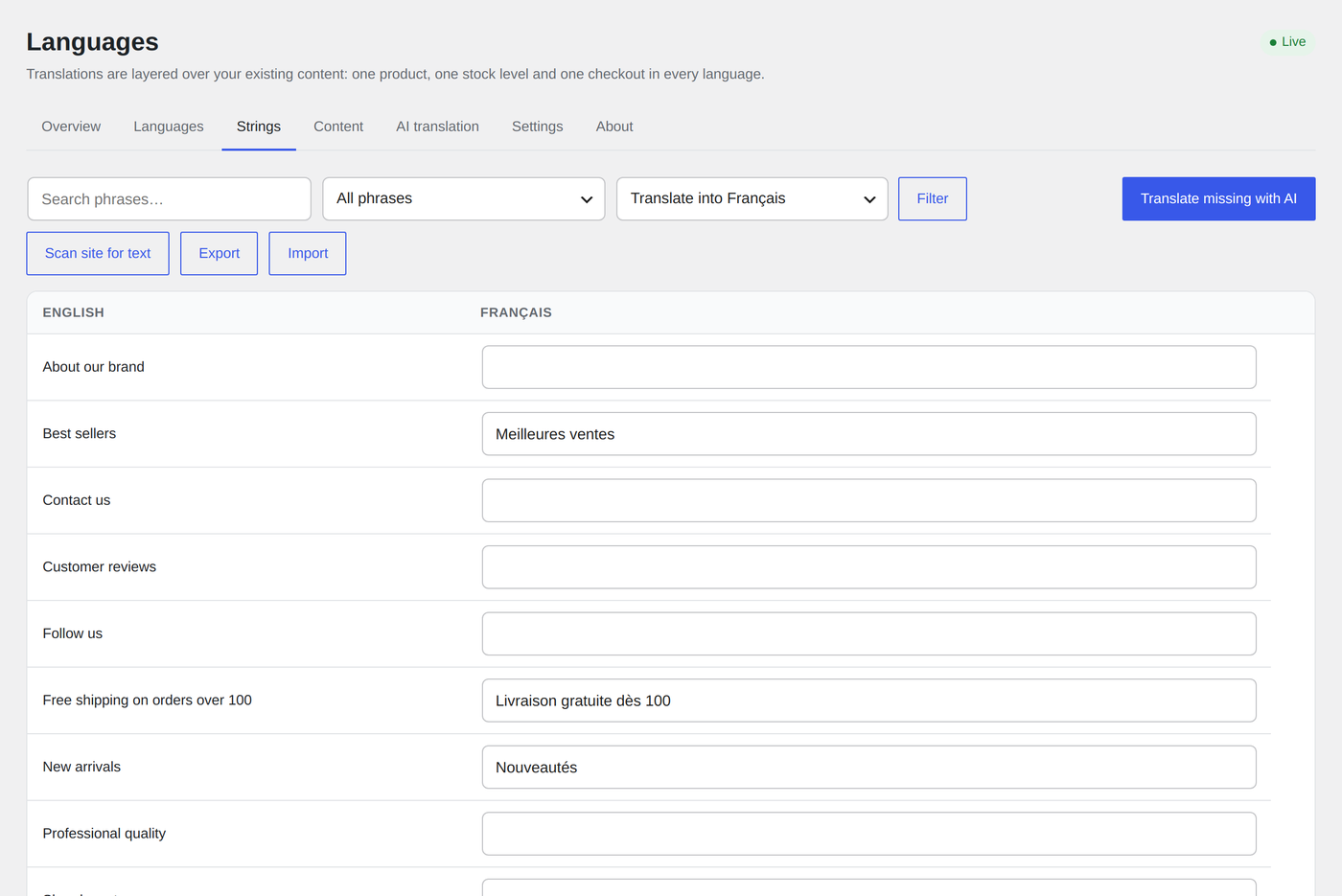Viewport: 1342px width, 896px height.
Task: Click the Filter button
Action: tap(933, 199)
